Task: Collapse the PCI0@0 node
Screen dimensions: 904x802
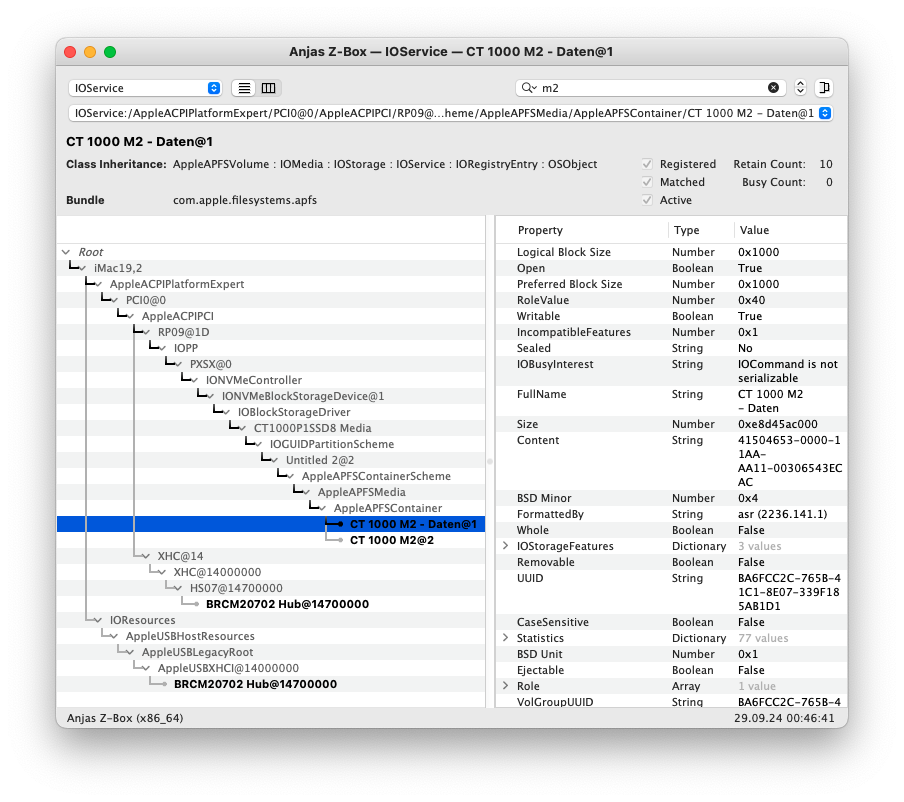Action: pyautogui.click(x=115, y=300)
